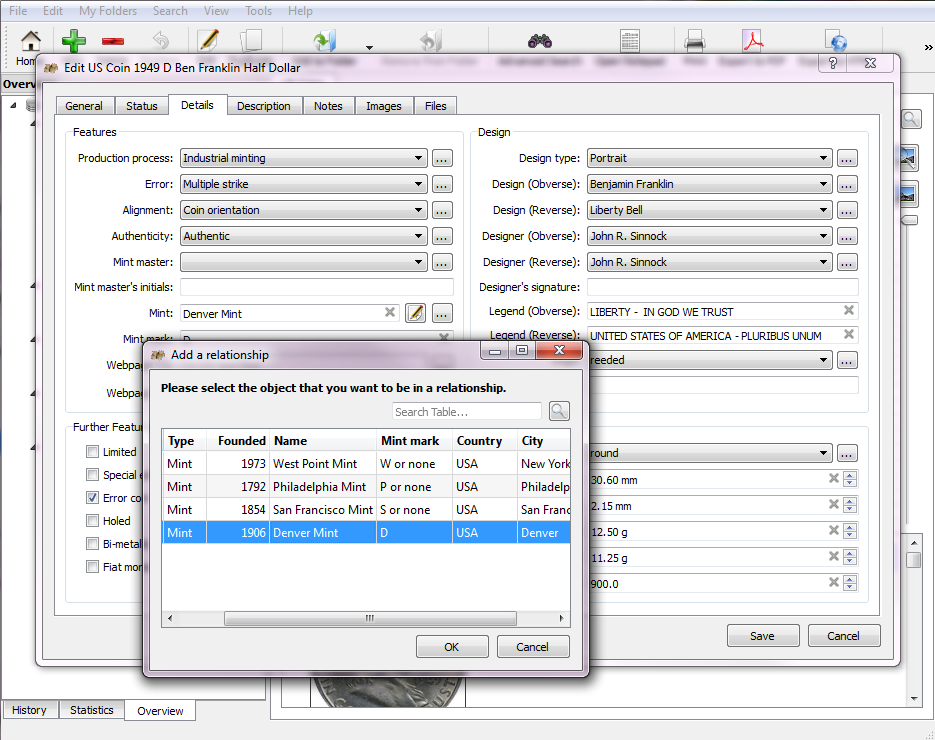This screenshot has height=740, width=935.
Task: Click the search magnifier in relationship dialog
Action: click(559, 411)
